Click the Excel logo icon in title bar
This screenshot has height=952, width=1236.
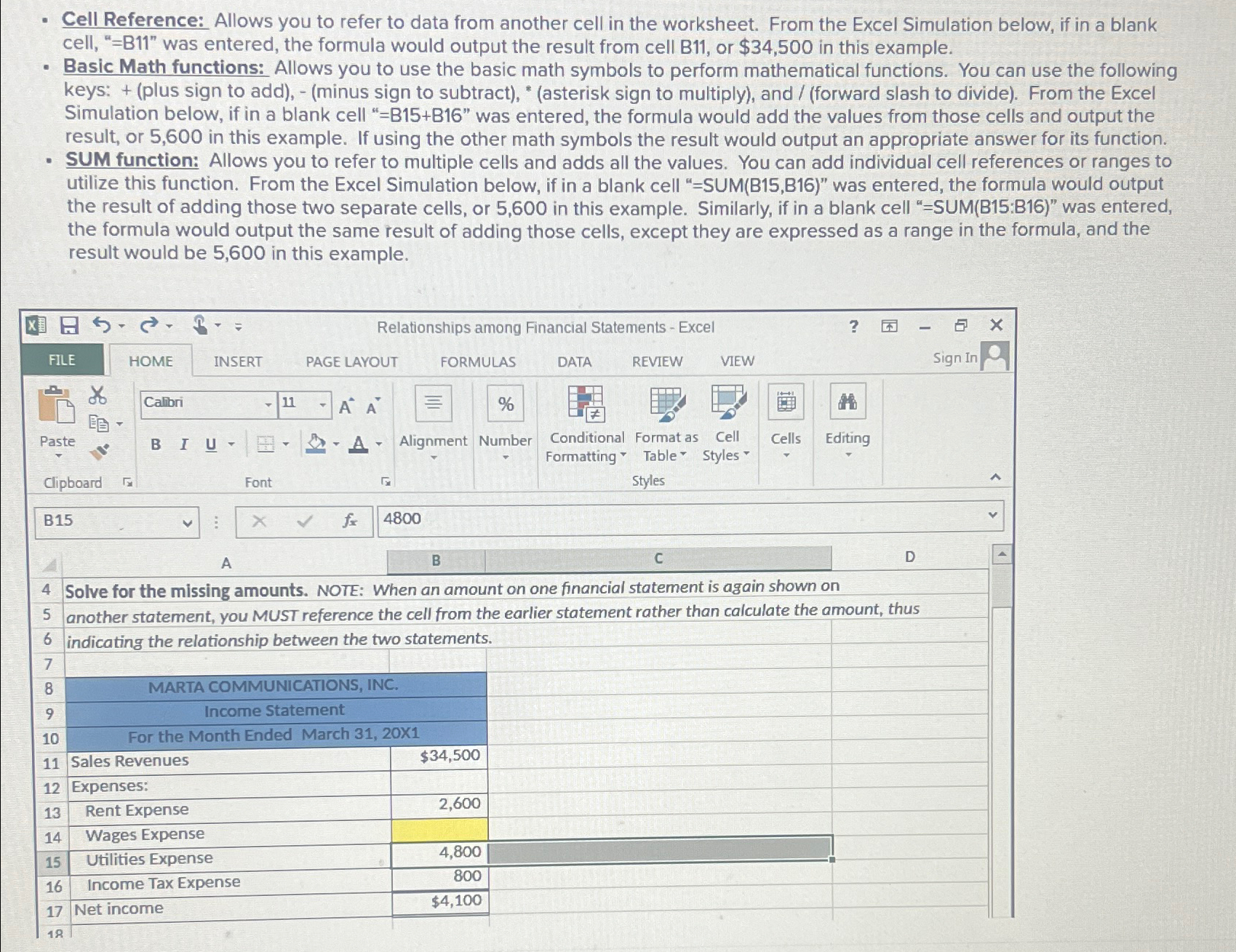36,325
